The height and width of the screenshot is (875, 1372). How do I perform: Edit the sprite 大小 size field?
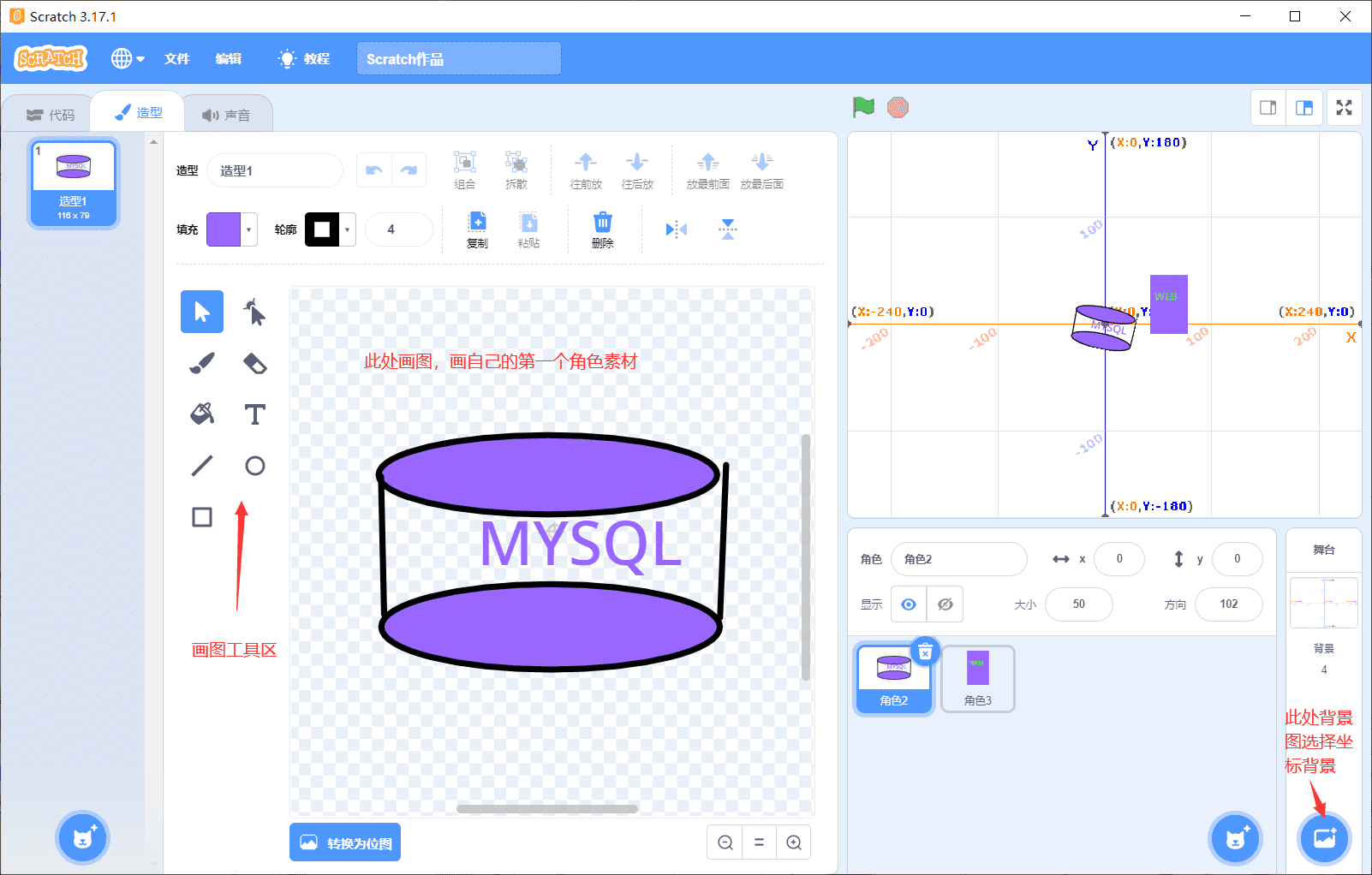(x=1079, y=604)
